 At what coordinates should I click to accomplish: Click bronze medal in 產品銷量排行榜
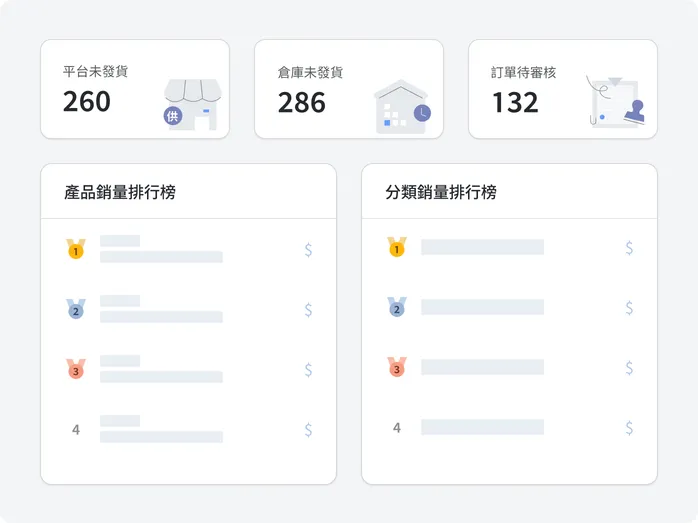point(76,369)
